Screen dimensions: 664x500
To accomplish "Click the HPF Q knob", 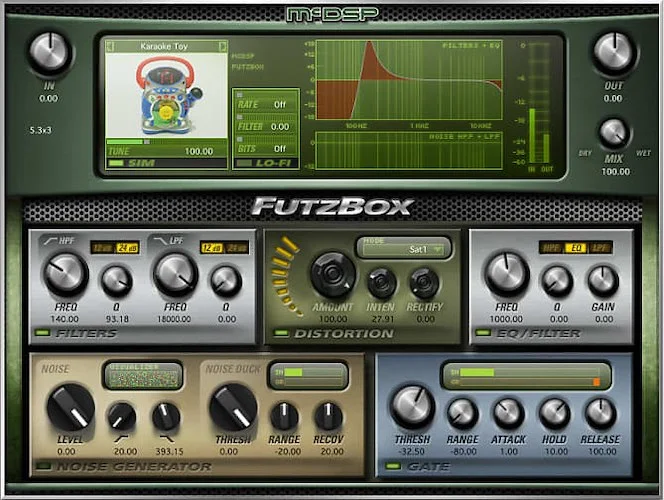I will (x=116, y=281).
